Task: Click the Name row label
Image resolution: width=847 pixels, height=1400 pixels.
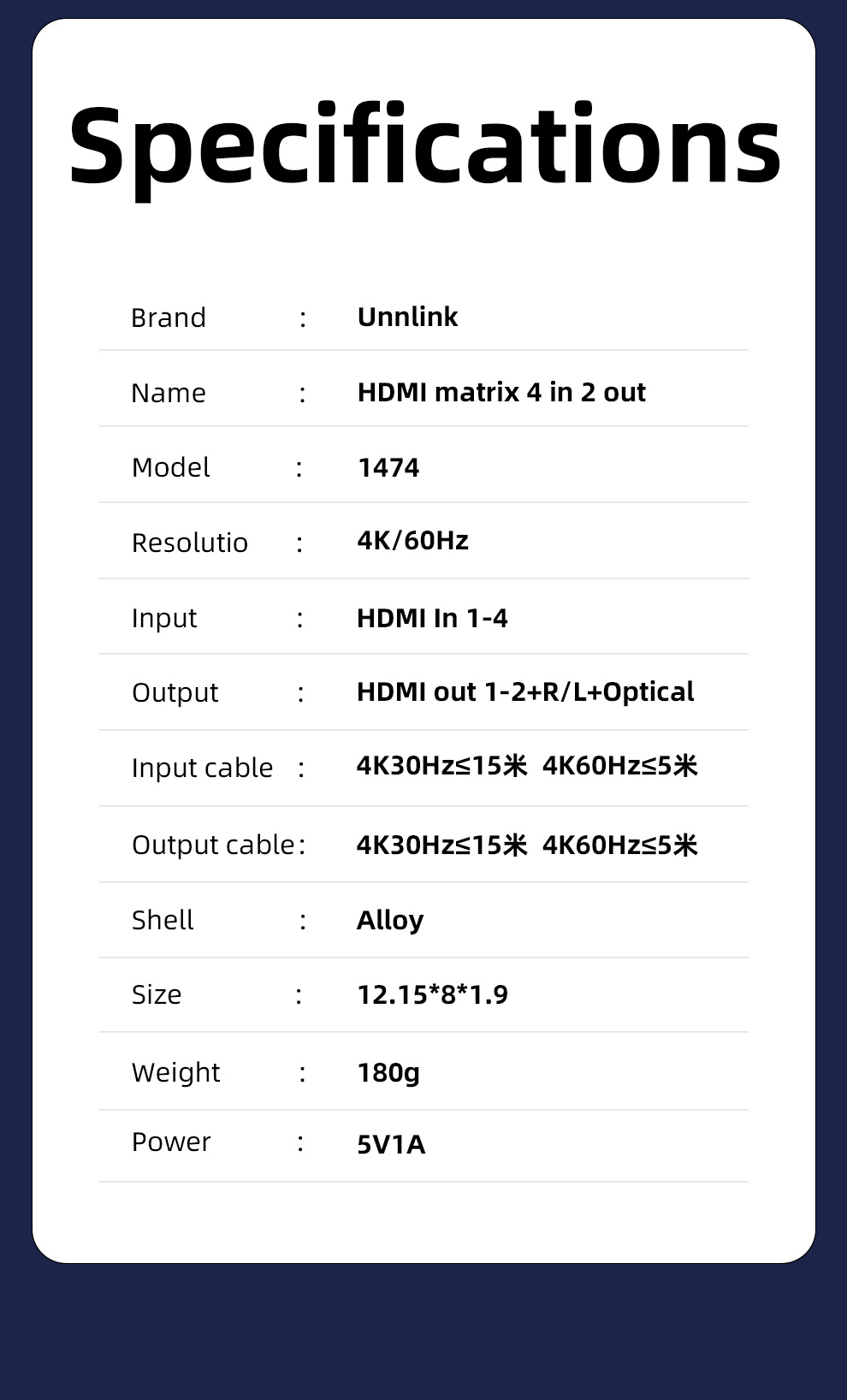Action: click(169, 393)
